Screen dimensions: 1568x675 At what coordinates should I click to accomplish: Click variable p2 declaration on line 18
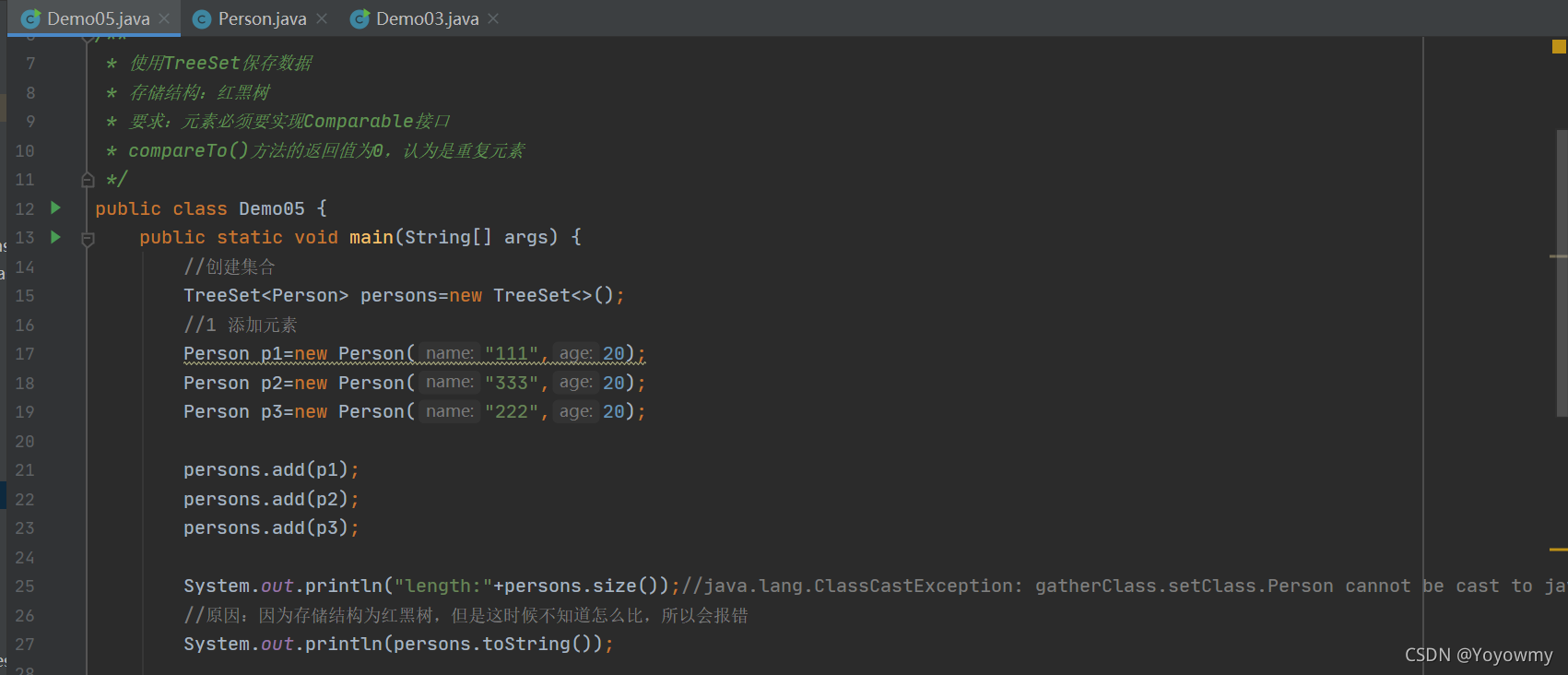[272, 384]
